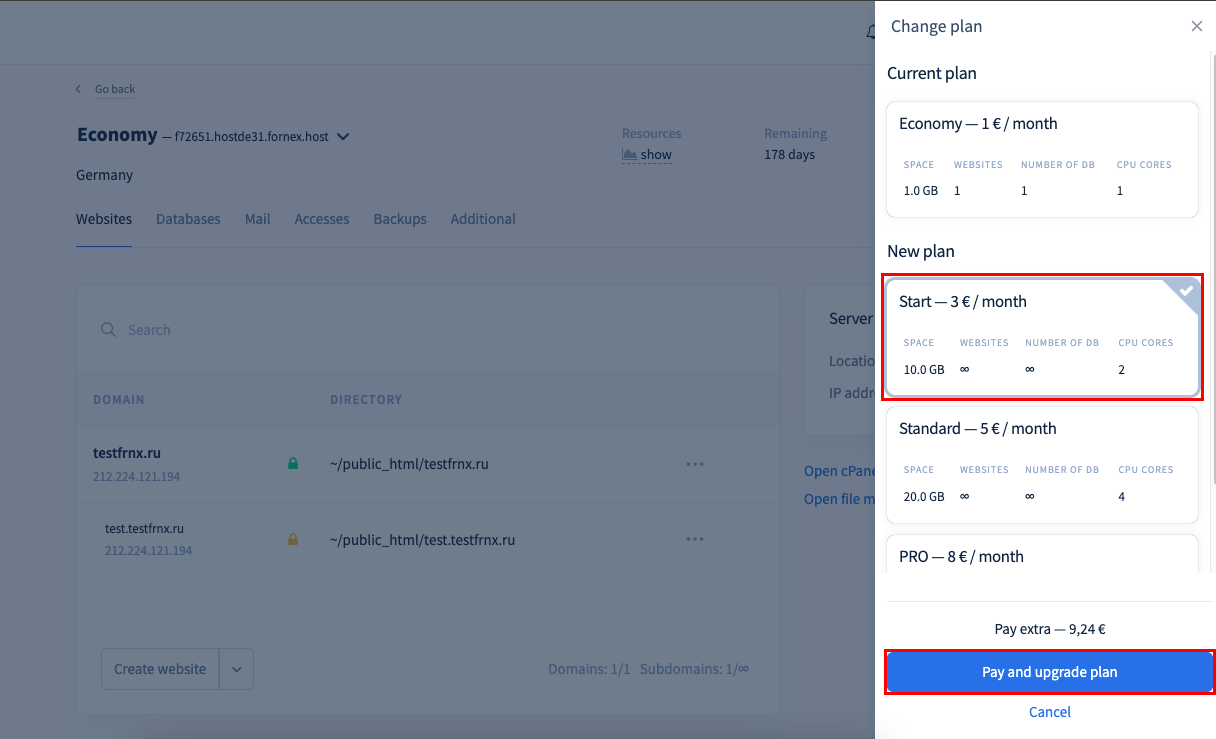Open the Backups tab
This screenshot has width=1216, height=739.
400,219
